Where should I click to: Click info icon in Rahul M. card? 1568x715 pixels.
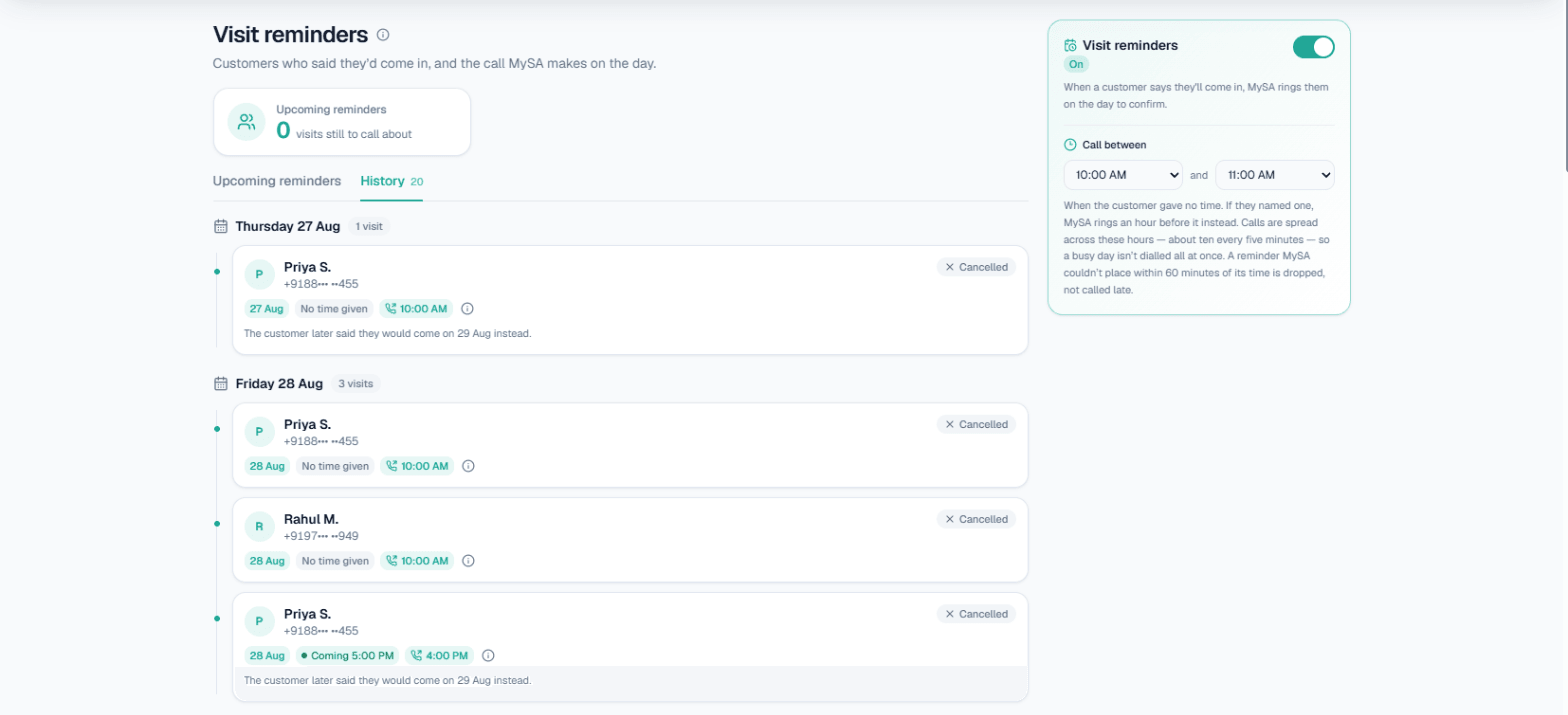coord(468,561)
